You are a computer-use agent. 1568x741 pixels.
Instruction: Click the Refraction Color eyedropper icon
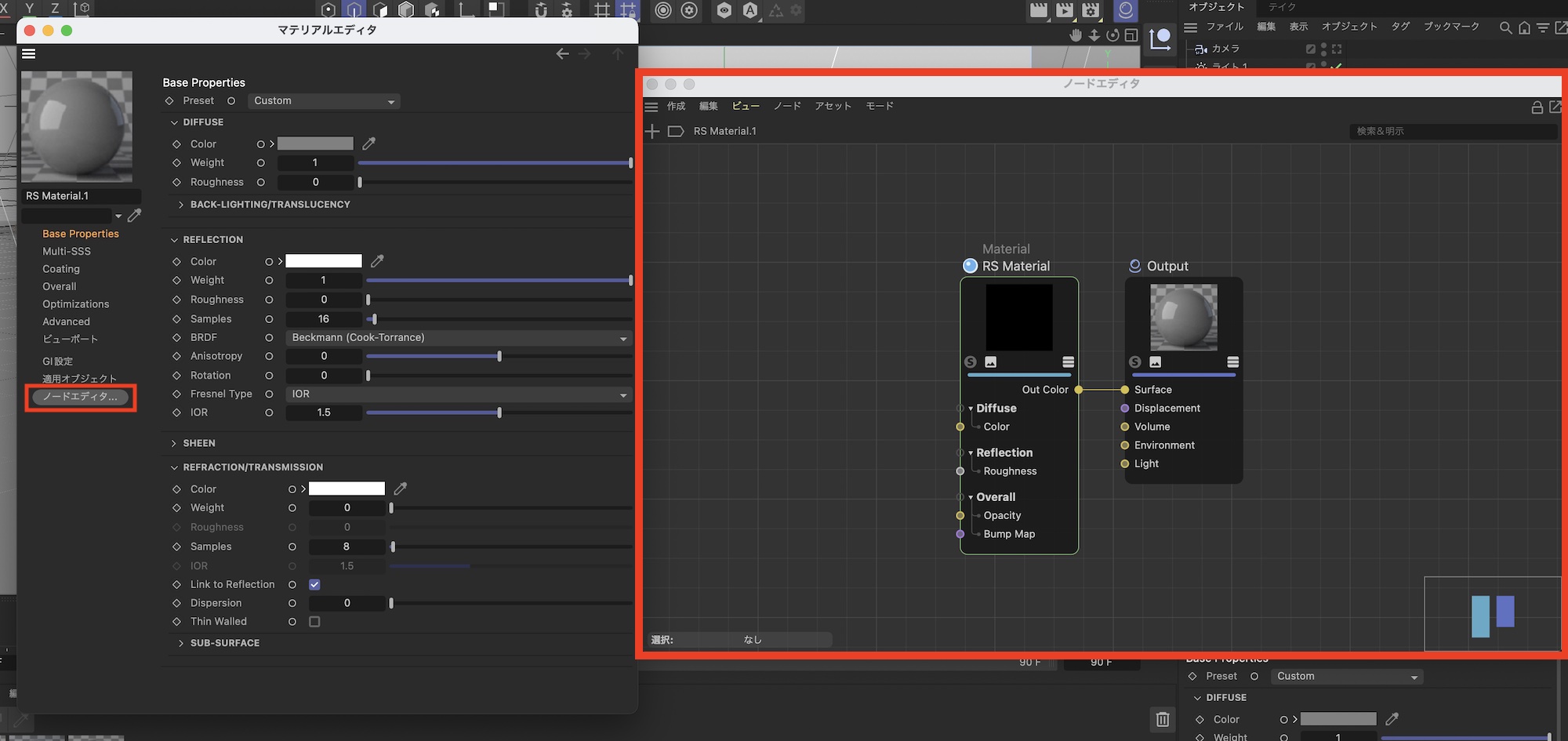400,489
